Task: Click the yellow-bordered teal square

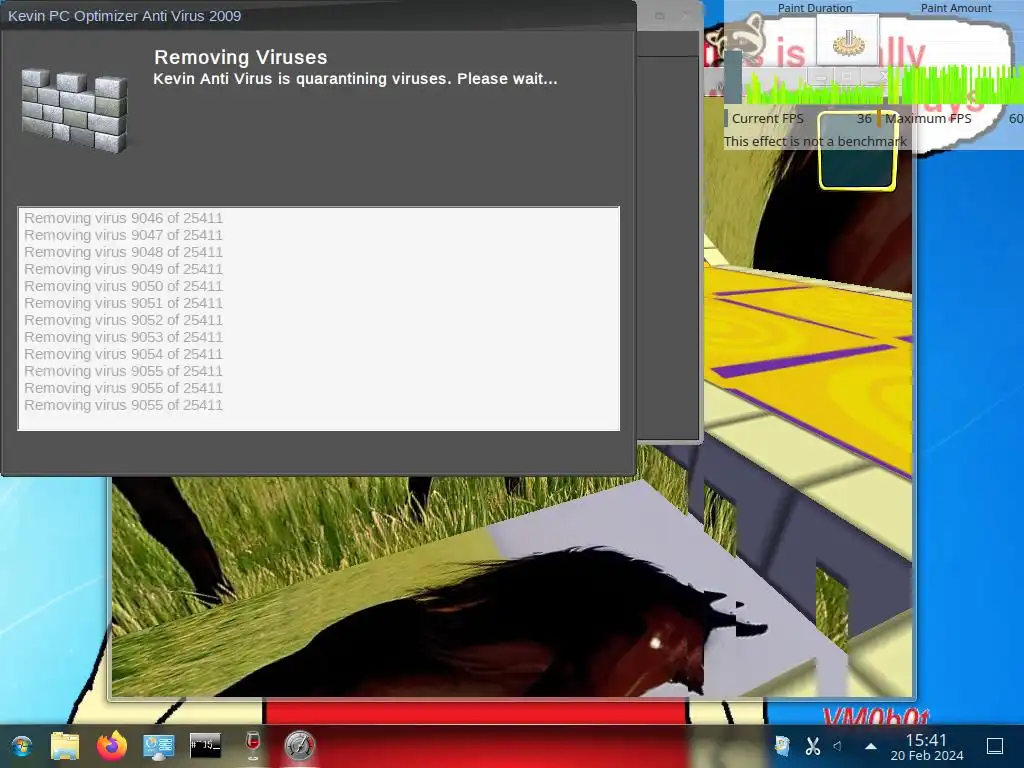Action: pyautogui.click(x=857, y=151)
